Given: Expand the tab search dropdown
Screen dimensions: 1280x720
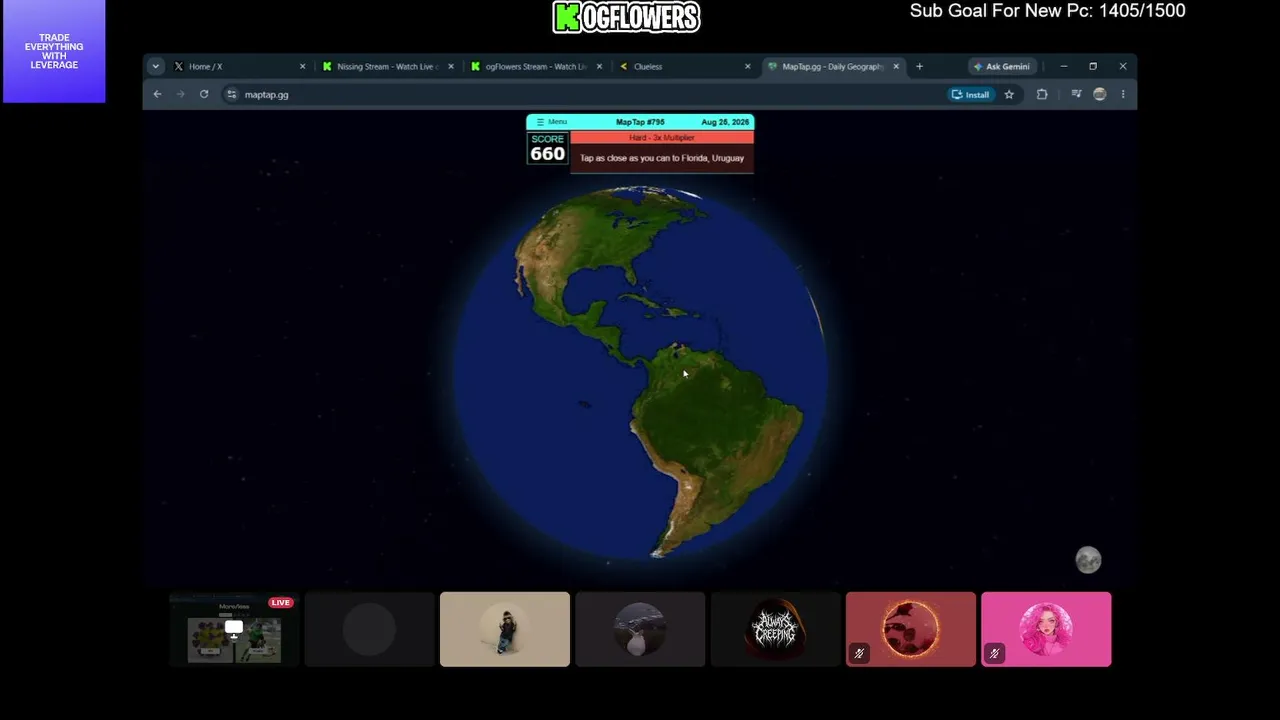Looking at the screenshot, I should click(x=155, y=66).
